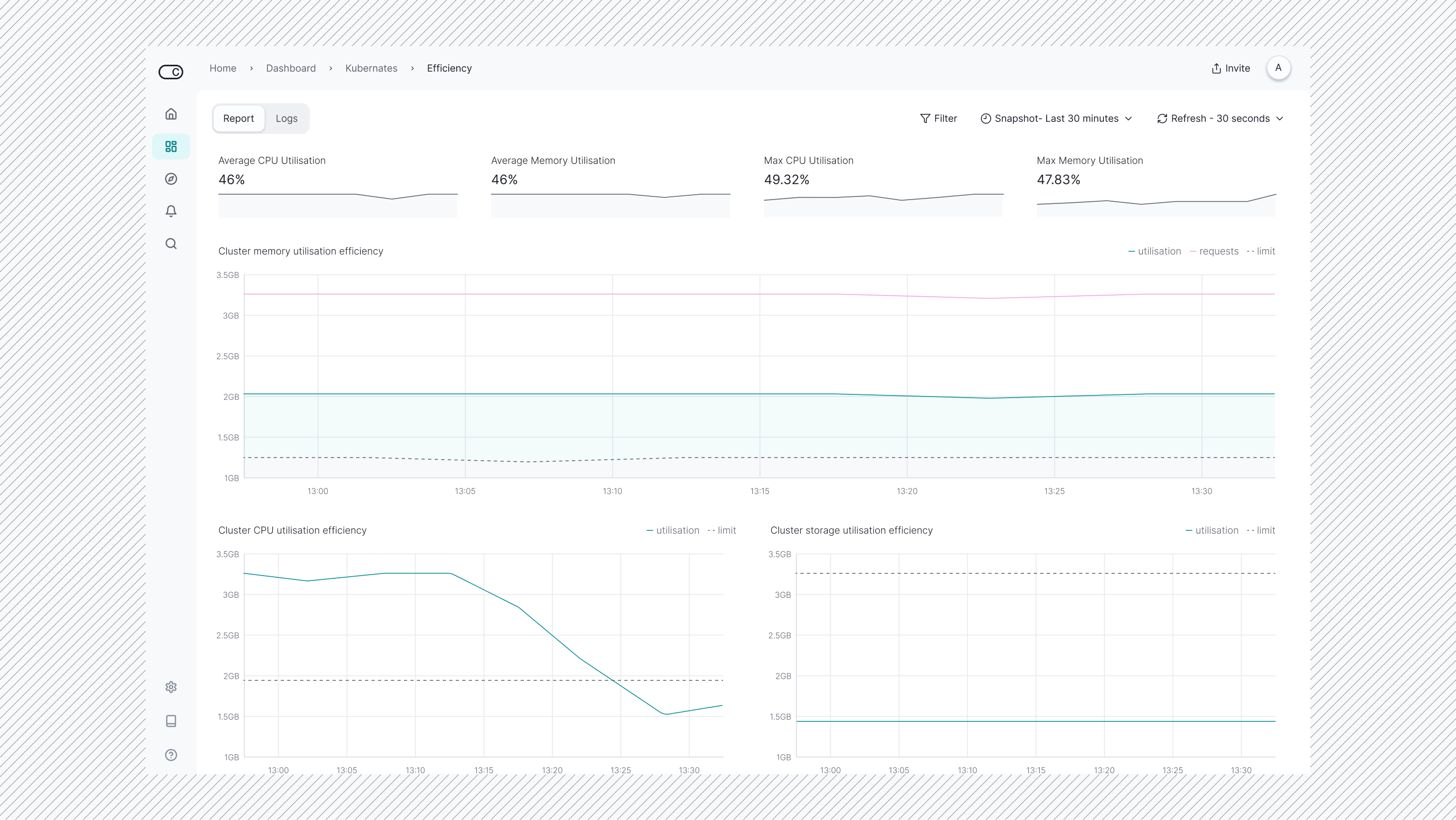The height and width of the screenshot is (820, 1456).
Task: Switch to the Logs tab
Action: click(x=286, y=118)
